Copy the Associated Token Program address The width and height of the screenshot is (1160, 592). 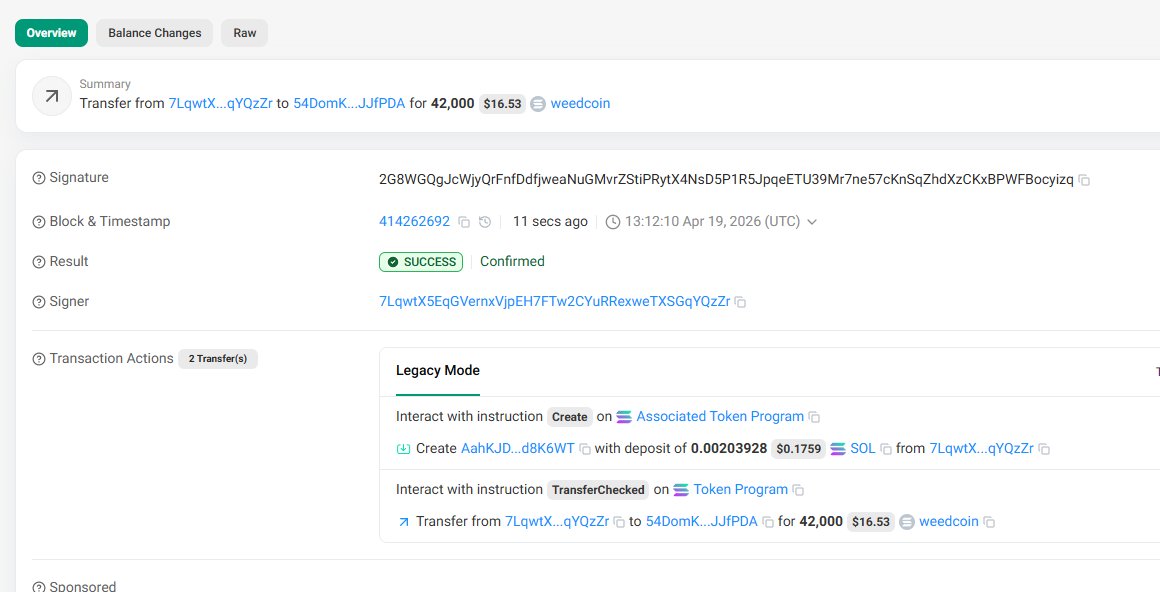coord(814,417)
